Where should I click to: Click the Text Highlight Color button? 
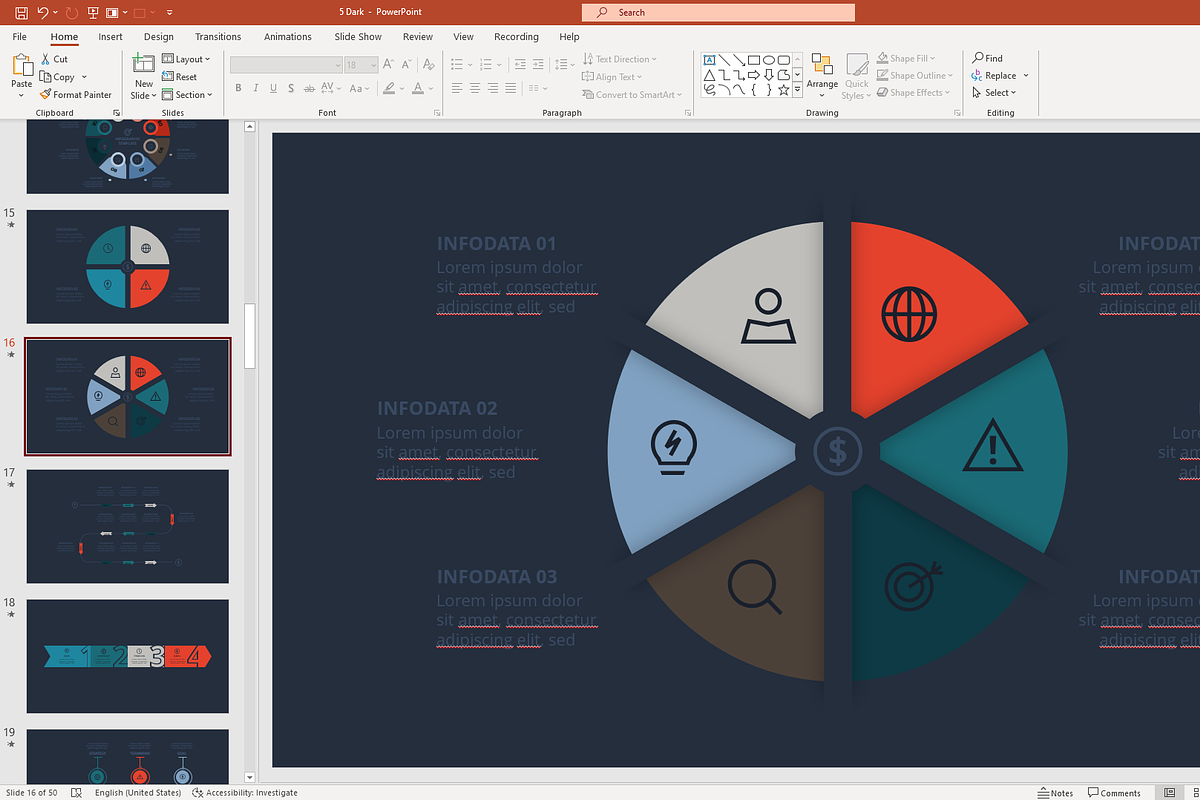point(389,88)
